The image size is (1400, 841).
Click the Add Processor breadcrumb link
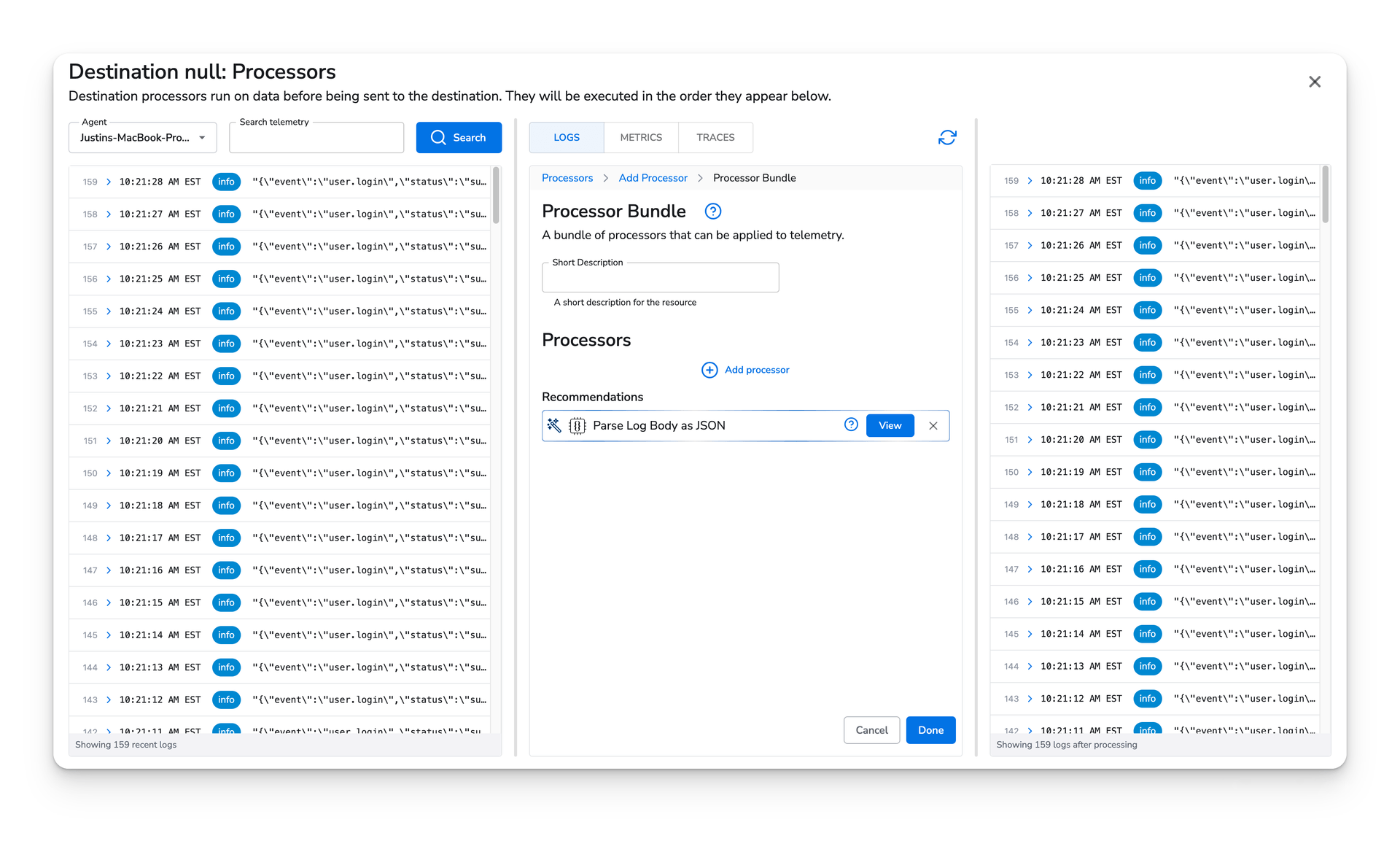point(651,178)
